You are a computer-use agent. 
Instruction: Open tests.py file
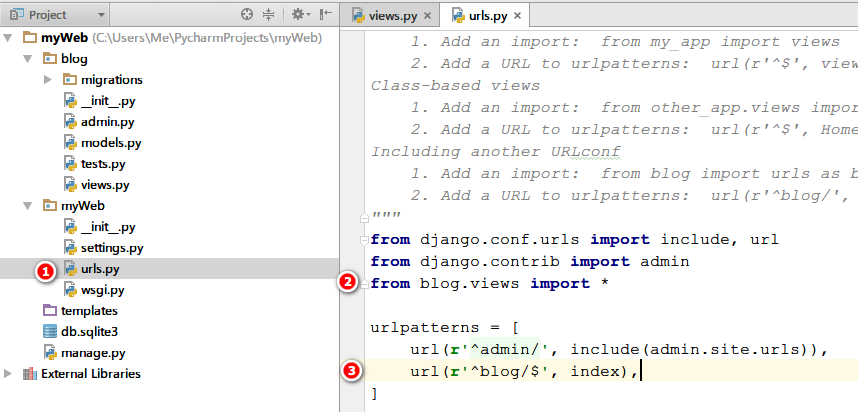coord(103,164)
